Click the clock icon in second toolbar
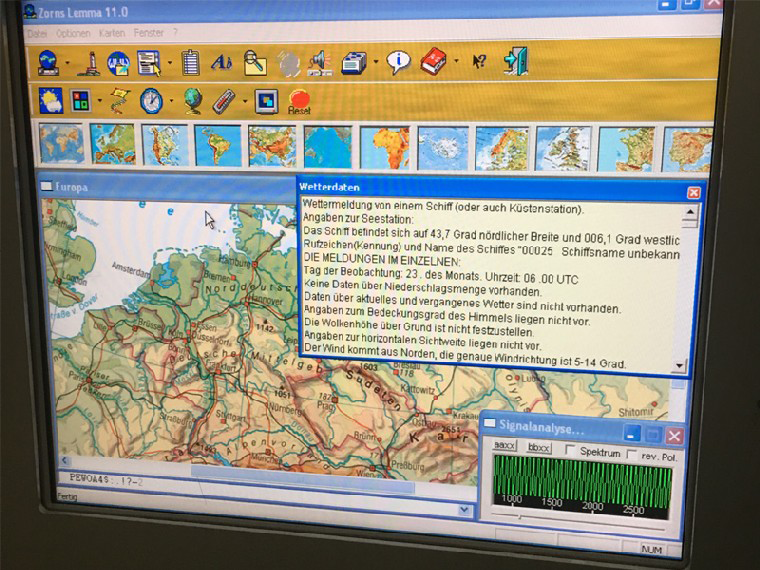Screen dimensions: 760x570 (151, 100)
